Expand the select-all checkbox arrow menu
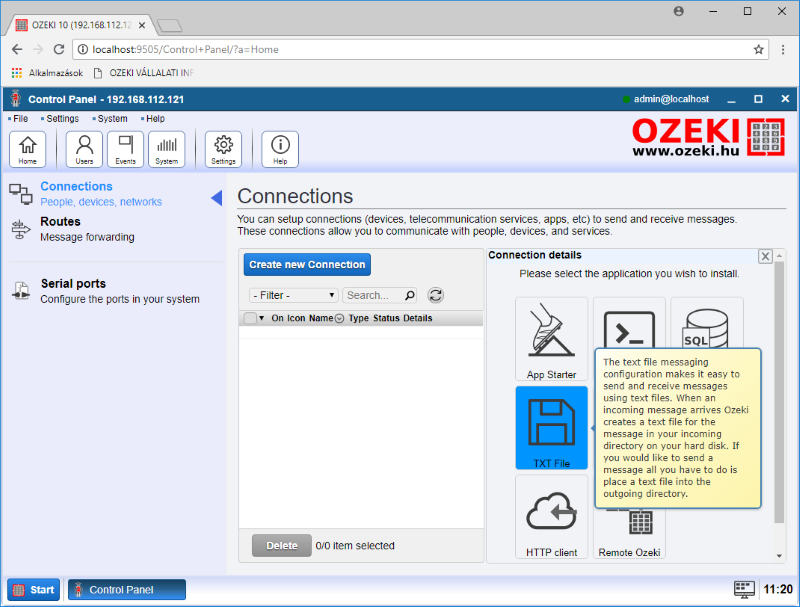The width and height of the screenshot is (800, 607). pos(262,318)
